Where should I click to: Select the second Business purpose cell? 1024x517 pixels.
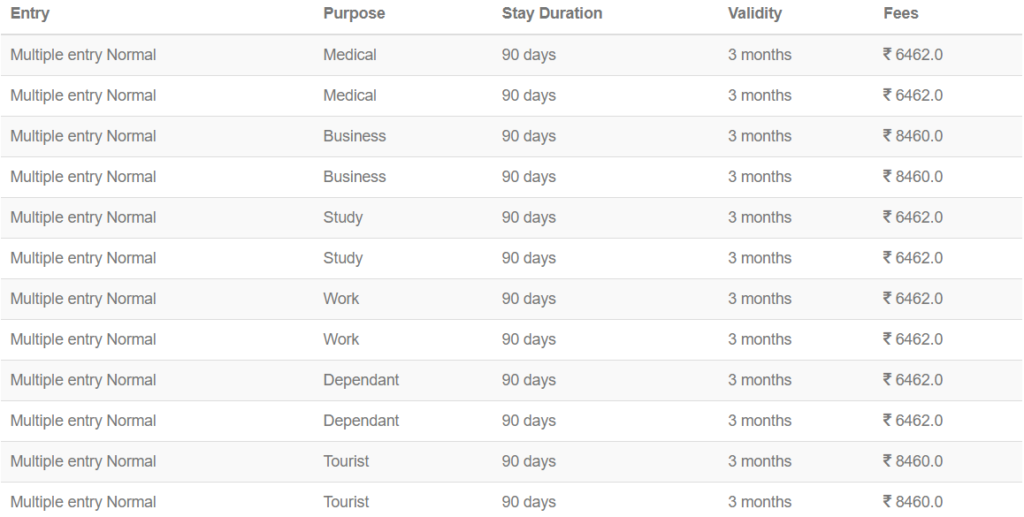tap(354, 177)
